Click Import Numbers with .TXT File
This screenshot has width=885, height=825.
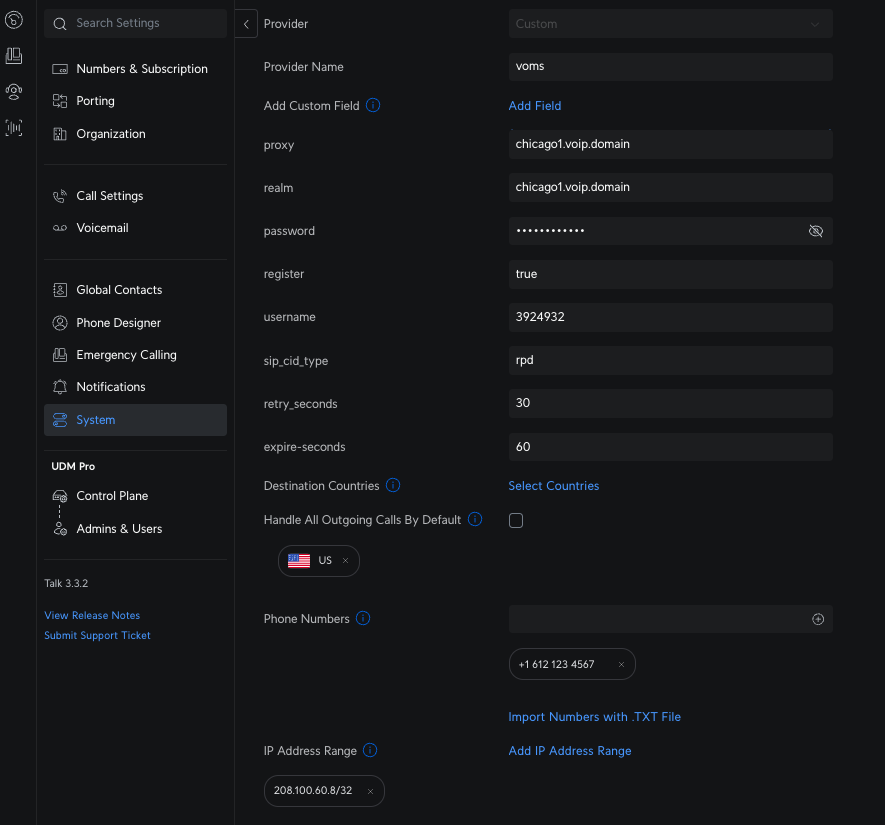point(594,717)
